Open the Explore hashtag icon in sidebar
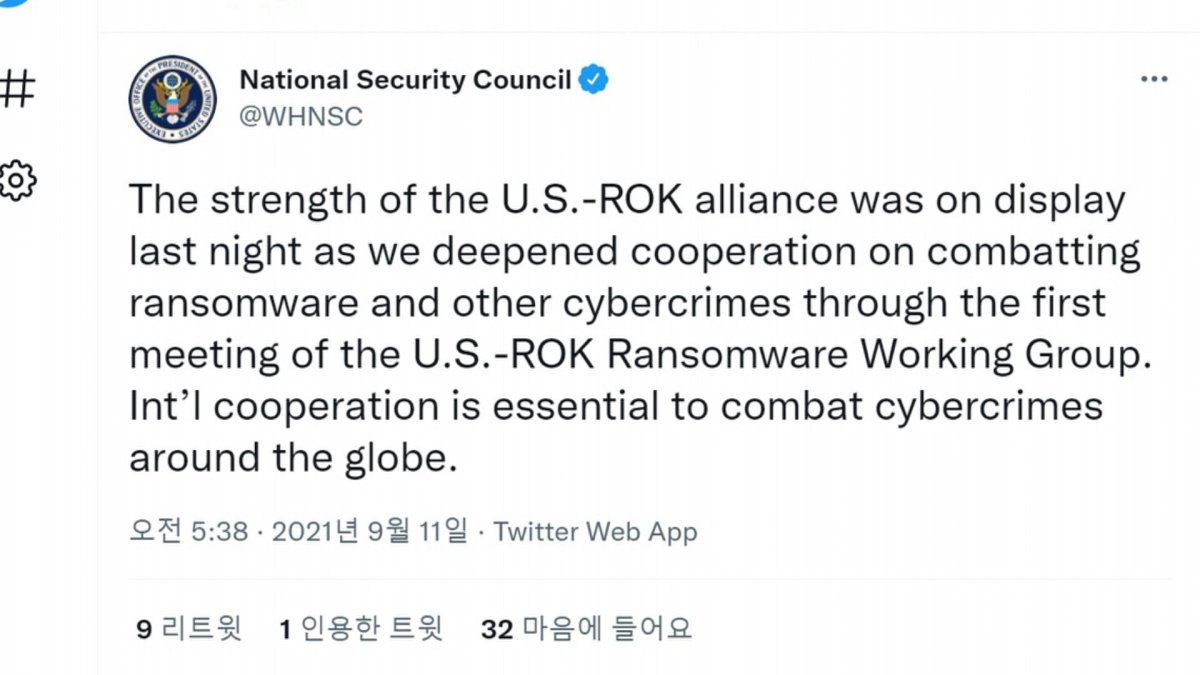1200x675 pixels. (17, 90)
